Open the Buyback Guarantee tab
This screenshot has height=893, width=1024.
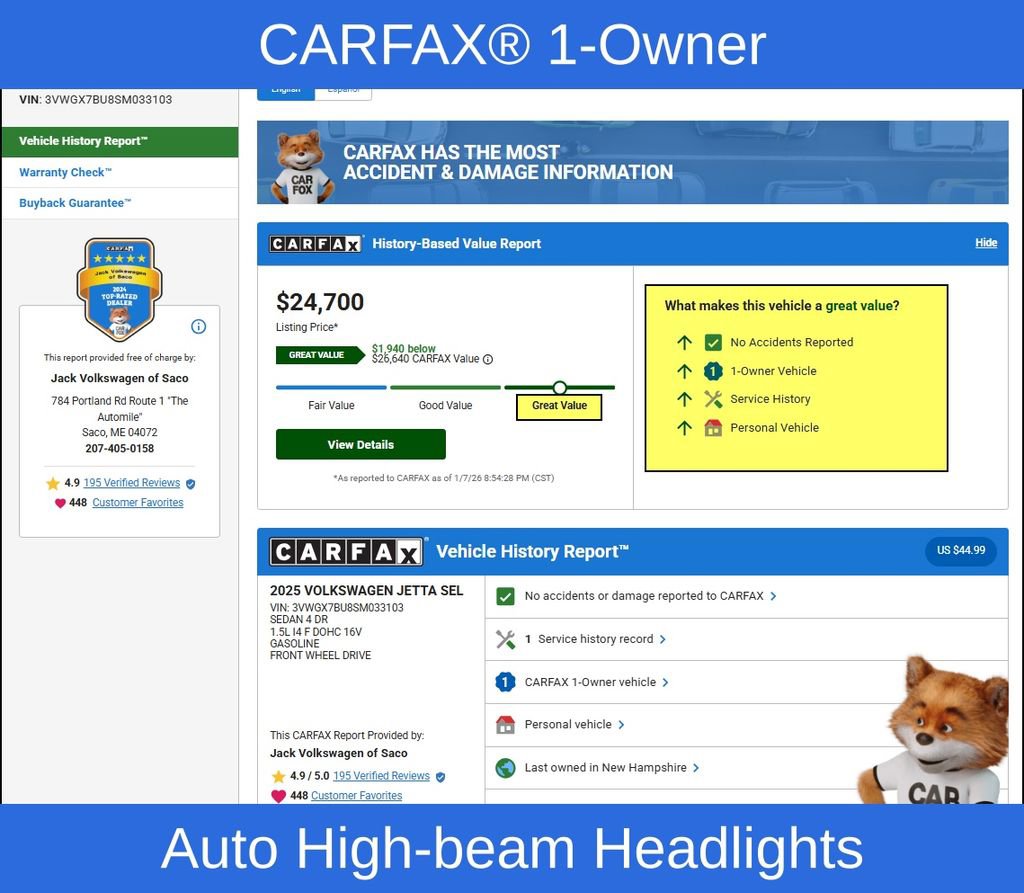(x=75, y=203)
